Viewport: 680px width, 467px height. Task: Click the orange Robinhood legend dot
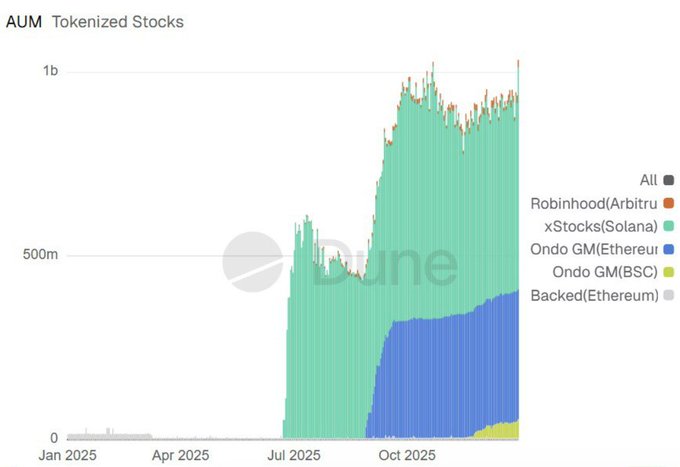point(668,204)
